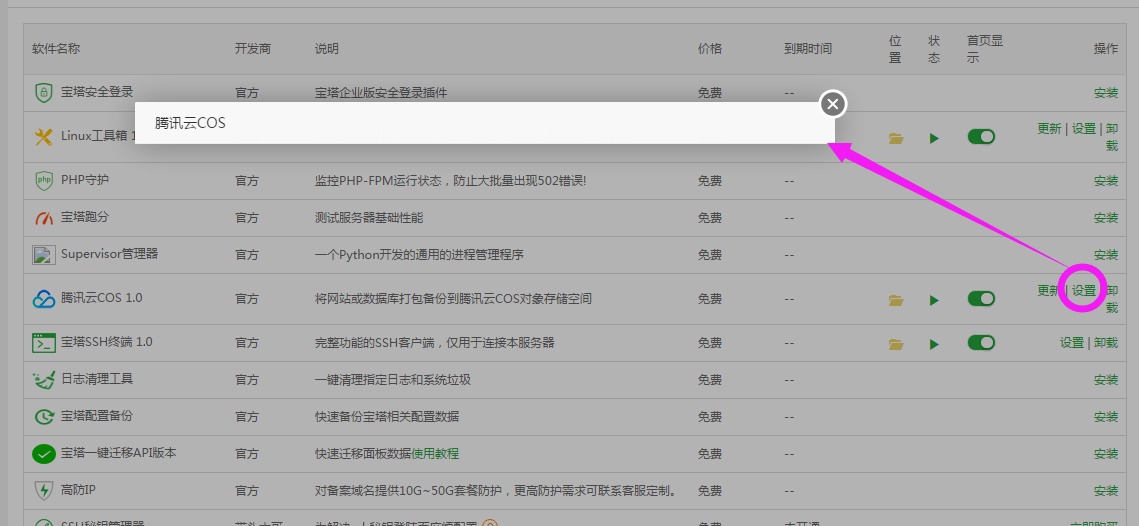The width and height of the screenshot is (1139, 526).
Task: Click the 腾讯云COS title in the popup
Action: [x=190, y=123]
